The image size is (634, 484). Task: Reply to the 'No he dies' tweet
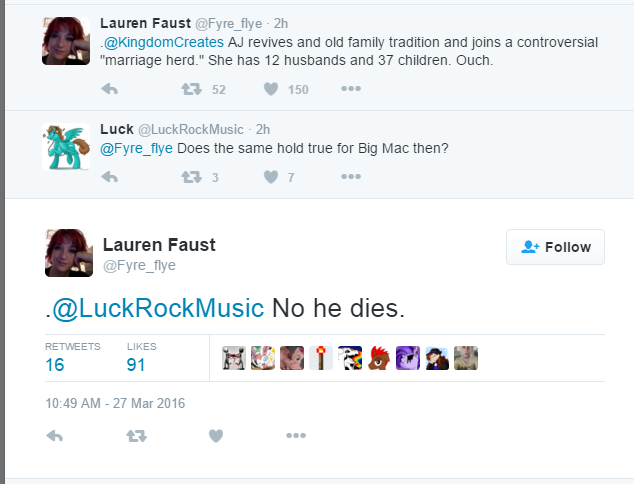tap(55, 435)
